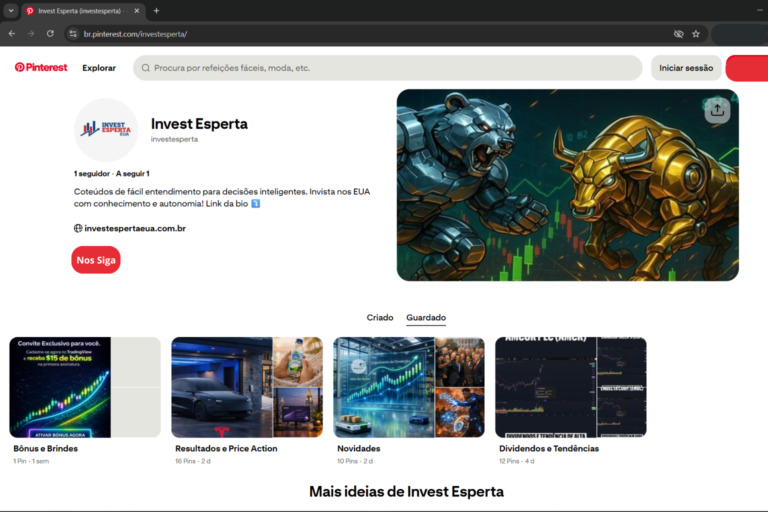Viewport: 768px width, 512px height.
Task: Click the Resultados e Price Action title
Action: pyautogui.click(x=226, y=448)
